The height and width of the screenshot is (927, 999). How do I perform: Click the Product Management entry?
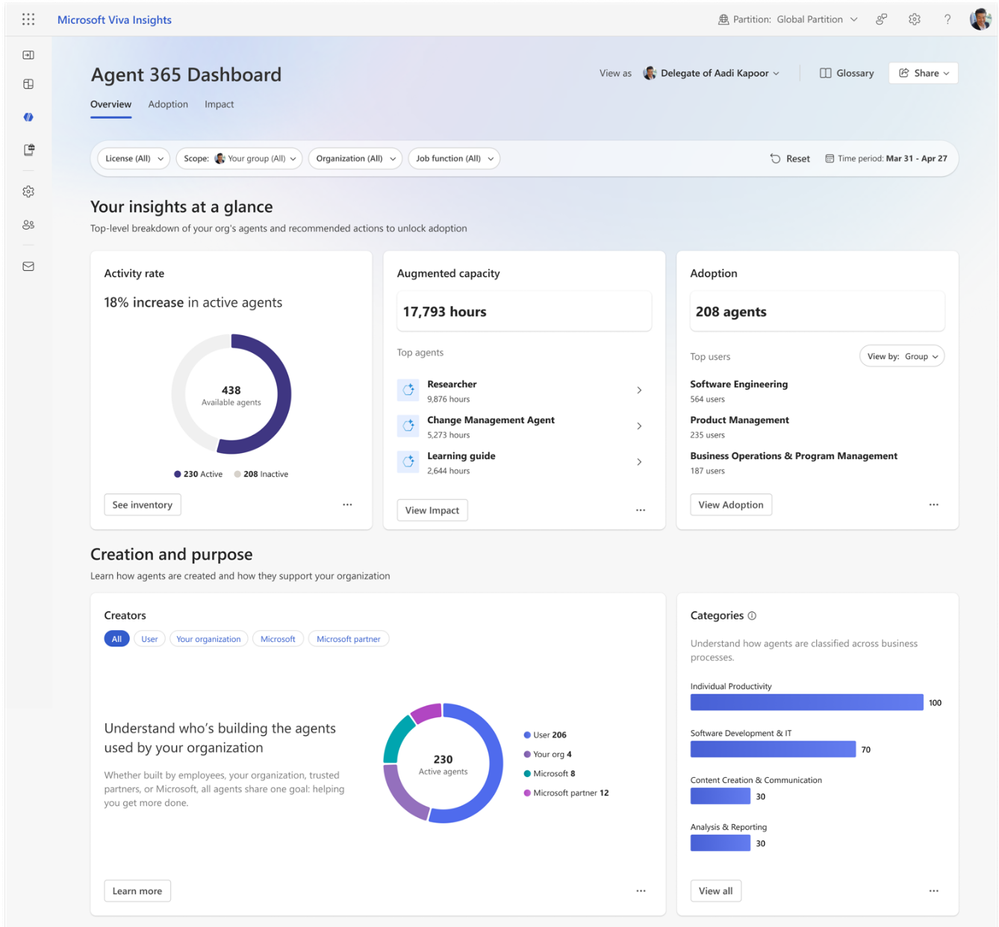(740, 427)
